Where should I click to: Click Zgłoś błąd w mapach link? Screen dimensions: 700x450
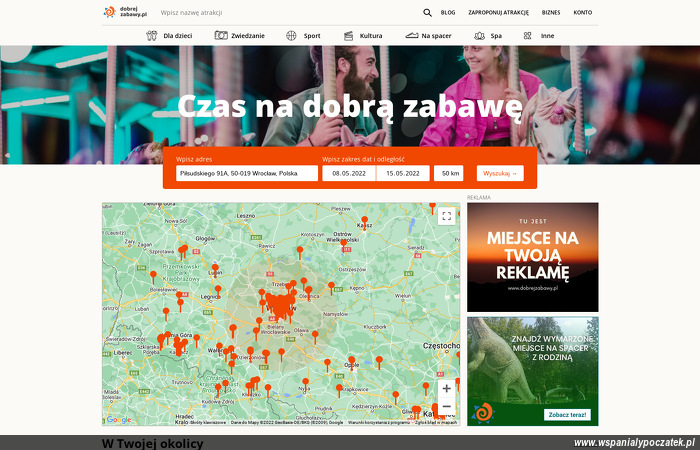click(x=436, y=422)
